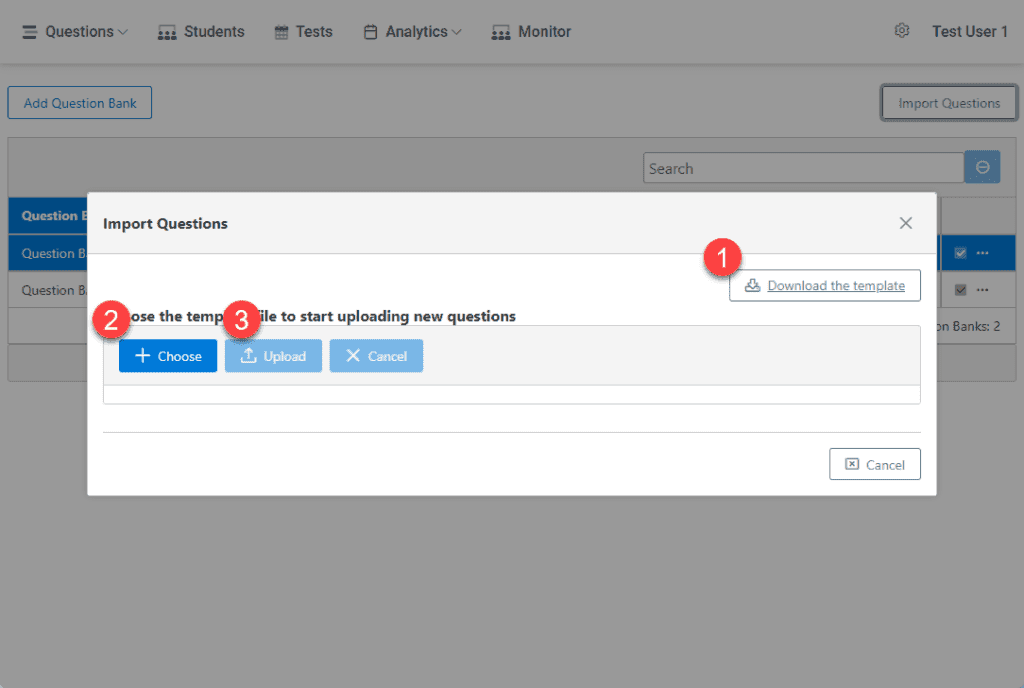This screenshot has width=1024, height=688.
Task: Open settings via the gear icon
Action: 902,31
